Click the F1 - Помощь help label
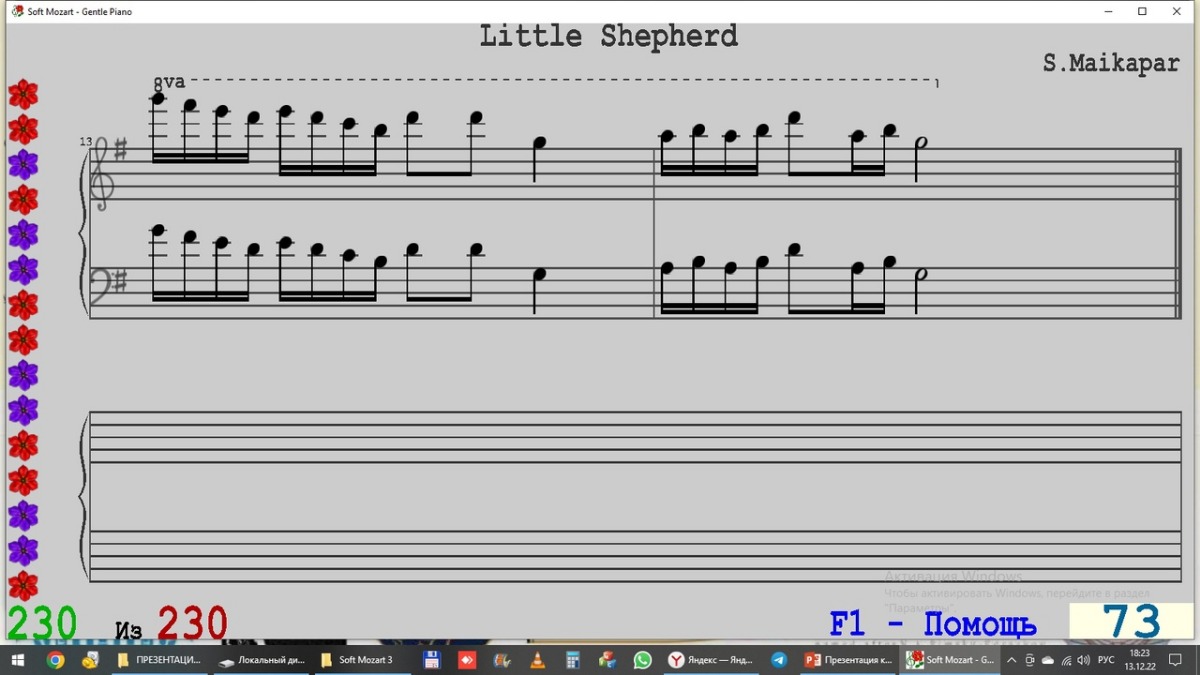 click(x=933, y=625)
